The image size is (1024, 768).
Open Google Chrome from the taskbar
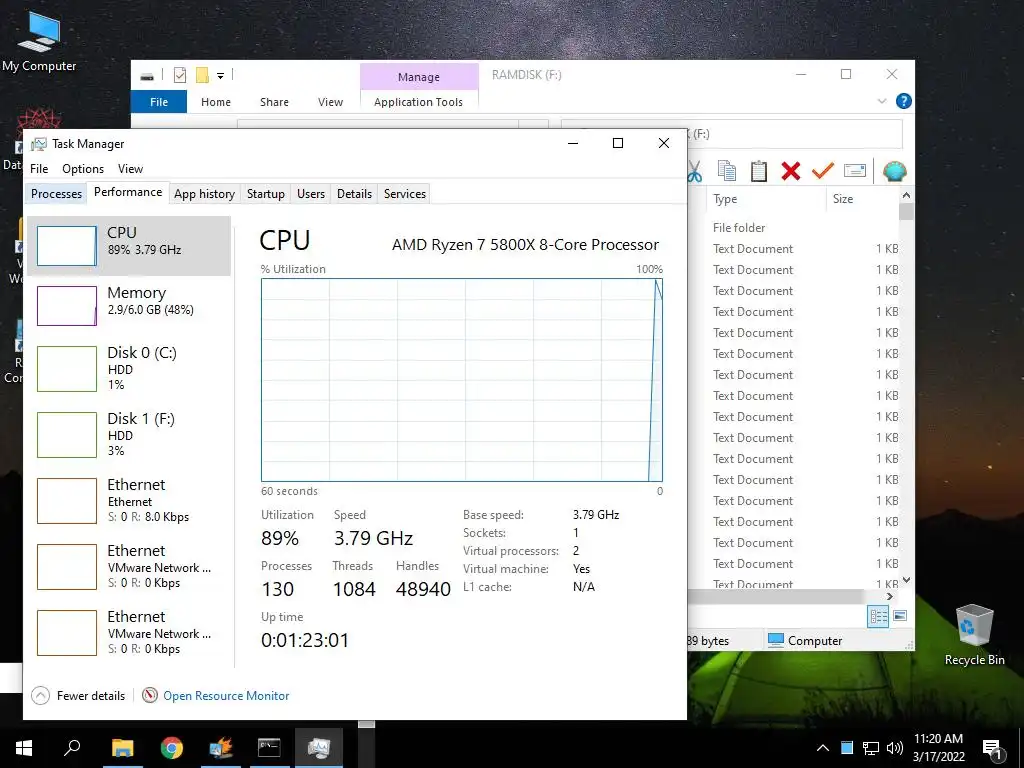(x=171, y=748)
